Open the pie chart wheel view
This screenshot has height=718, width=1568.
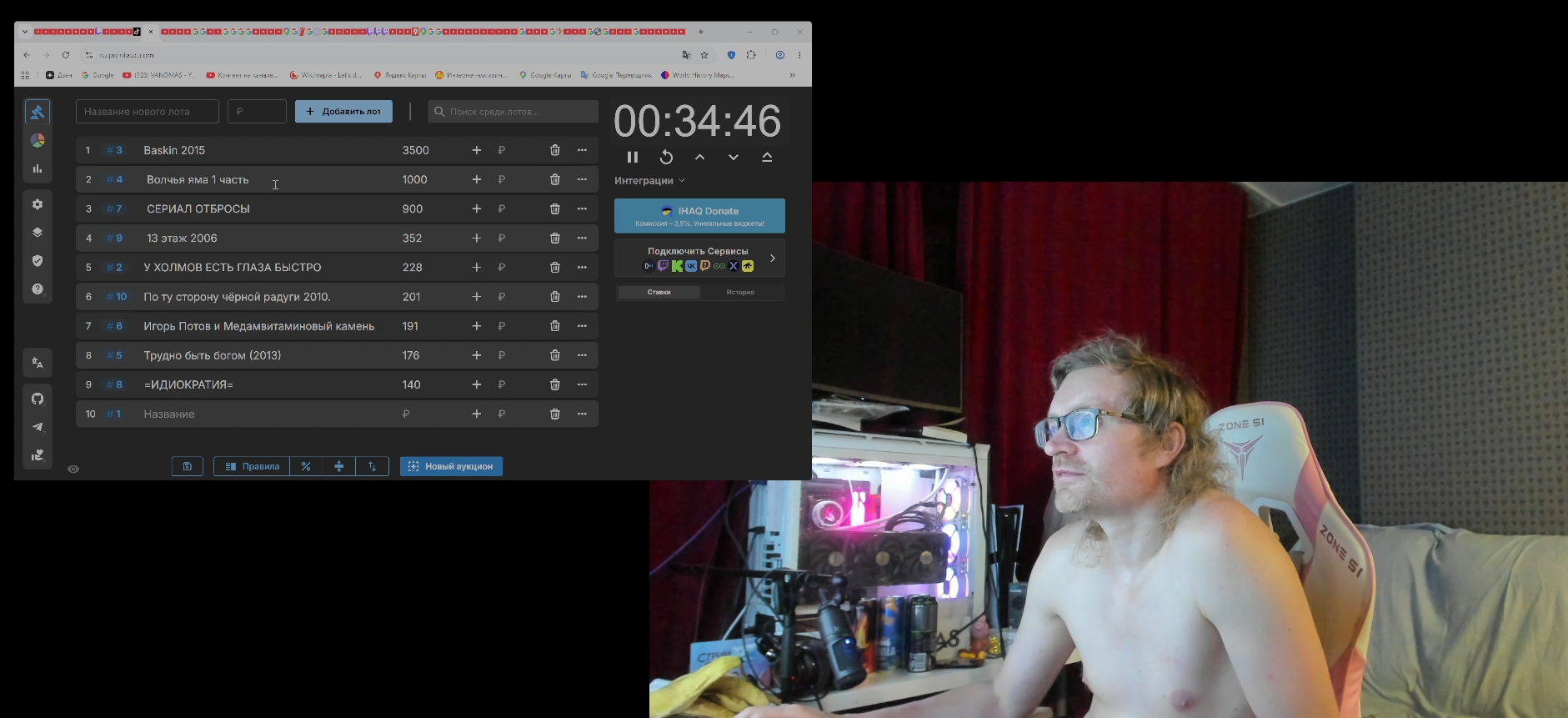click(38, 140)
